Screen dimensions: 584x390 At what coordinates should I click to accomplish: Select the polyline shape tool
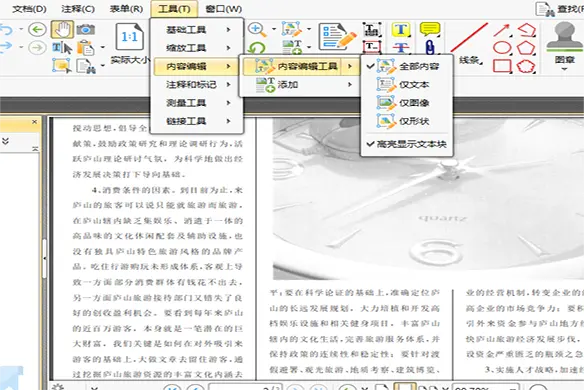(526, 30)
